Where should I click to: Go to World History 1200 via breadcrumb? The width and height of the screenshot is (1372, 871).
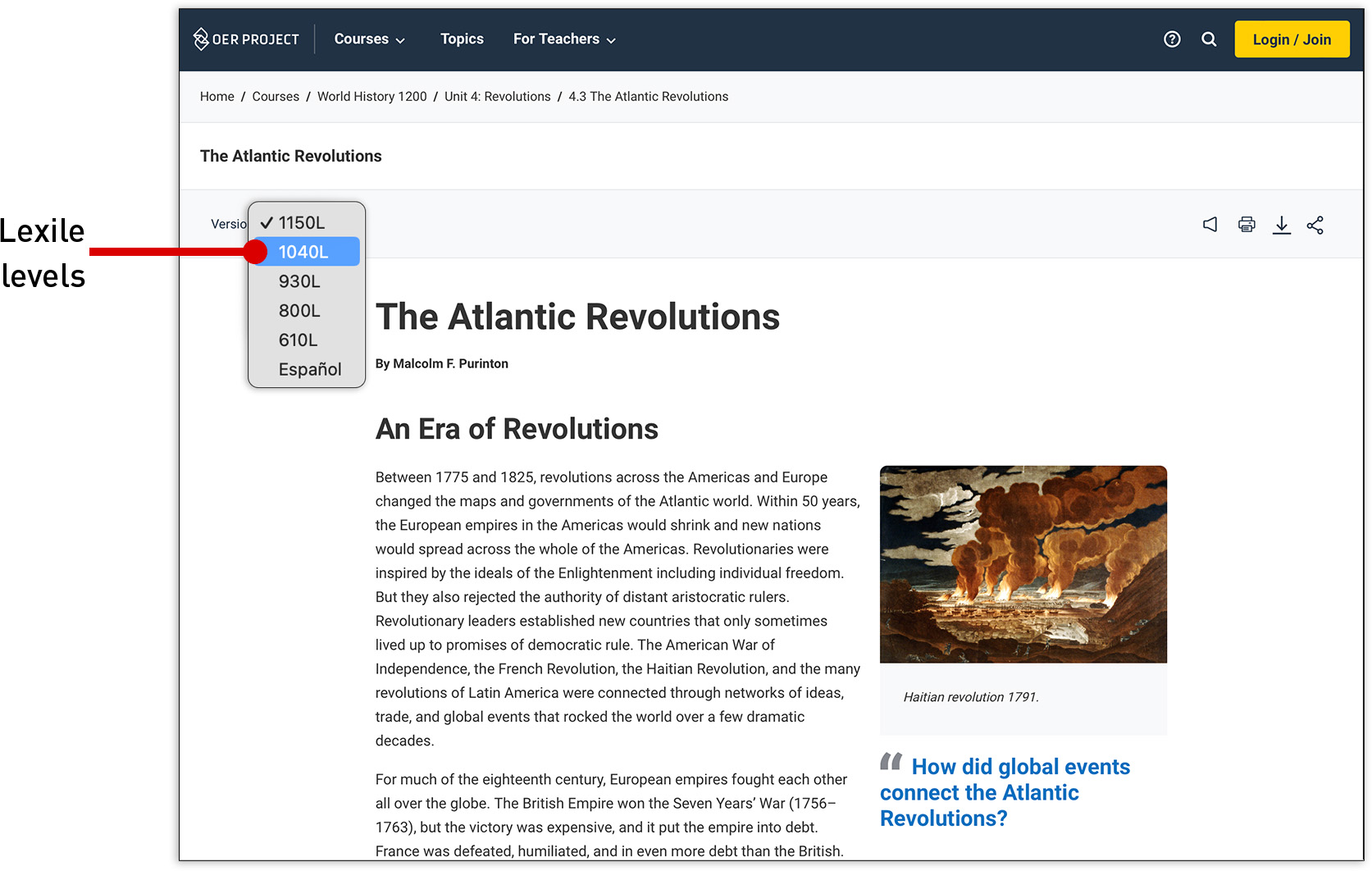click(x=371, y=96)
